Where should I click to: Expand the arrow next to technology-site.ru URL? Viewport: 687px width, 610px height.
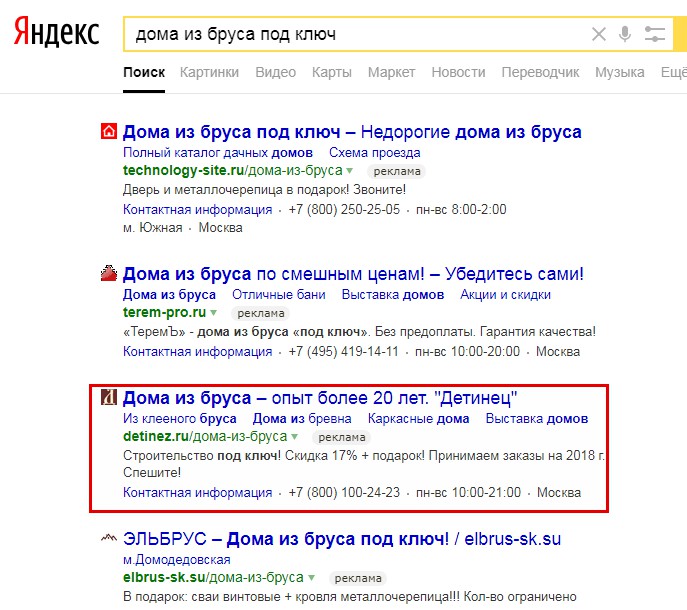click(350, 170)
